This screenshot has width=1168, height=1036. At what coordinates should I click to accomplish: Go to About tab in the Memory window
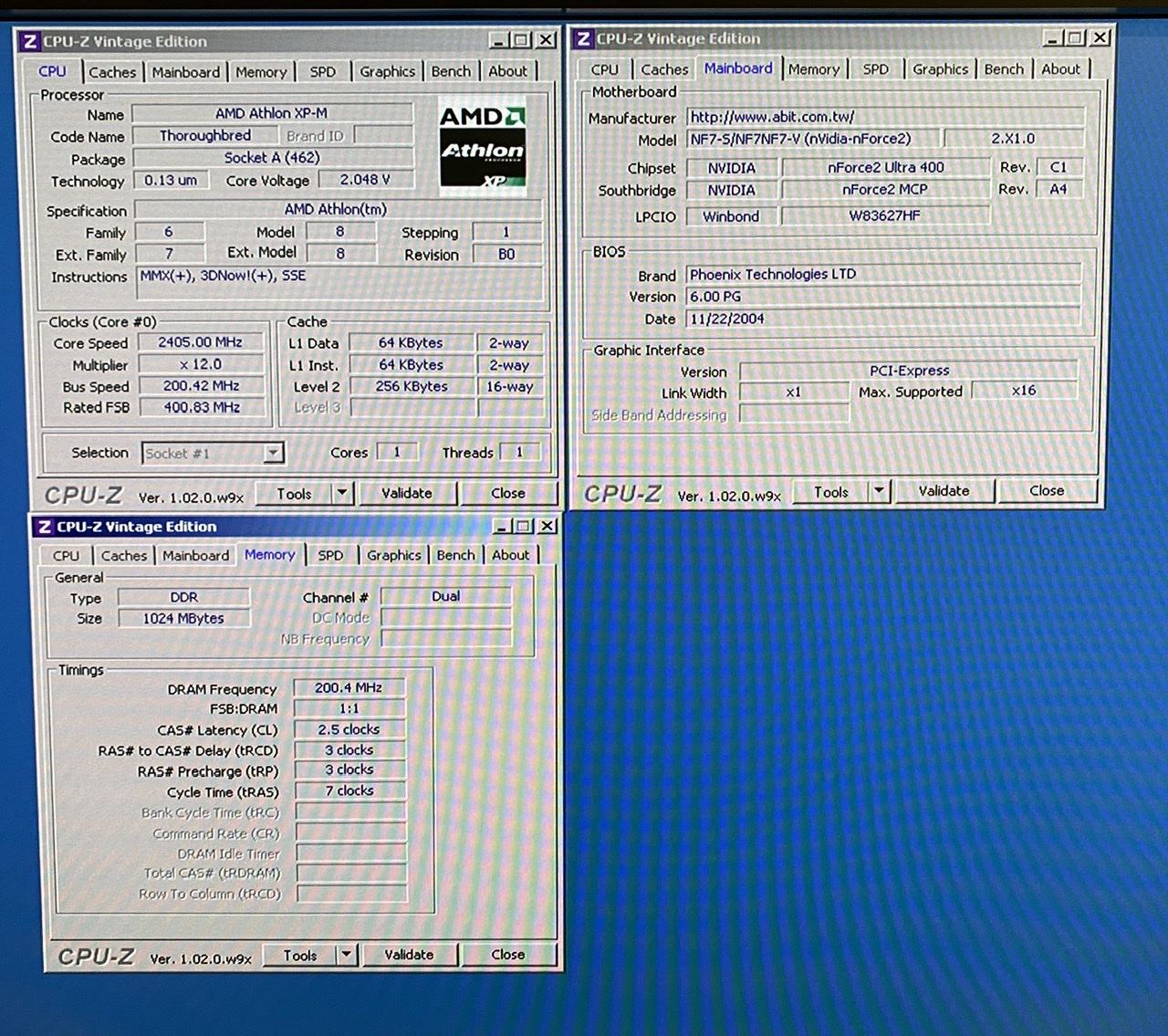click(510, 555)
